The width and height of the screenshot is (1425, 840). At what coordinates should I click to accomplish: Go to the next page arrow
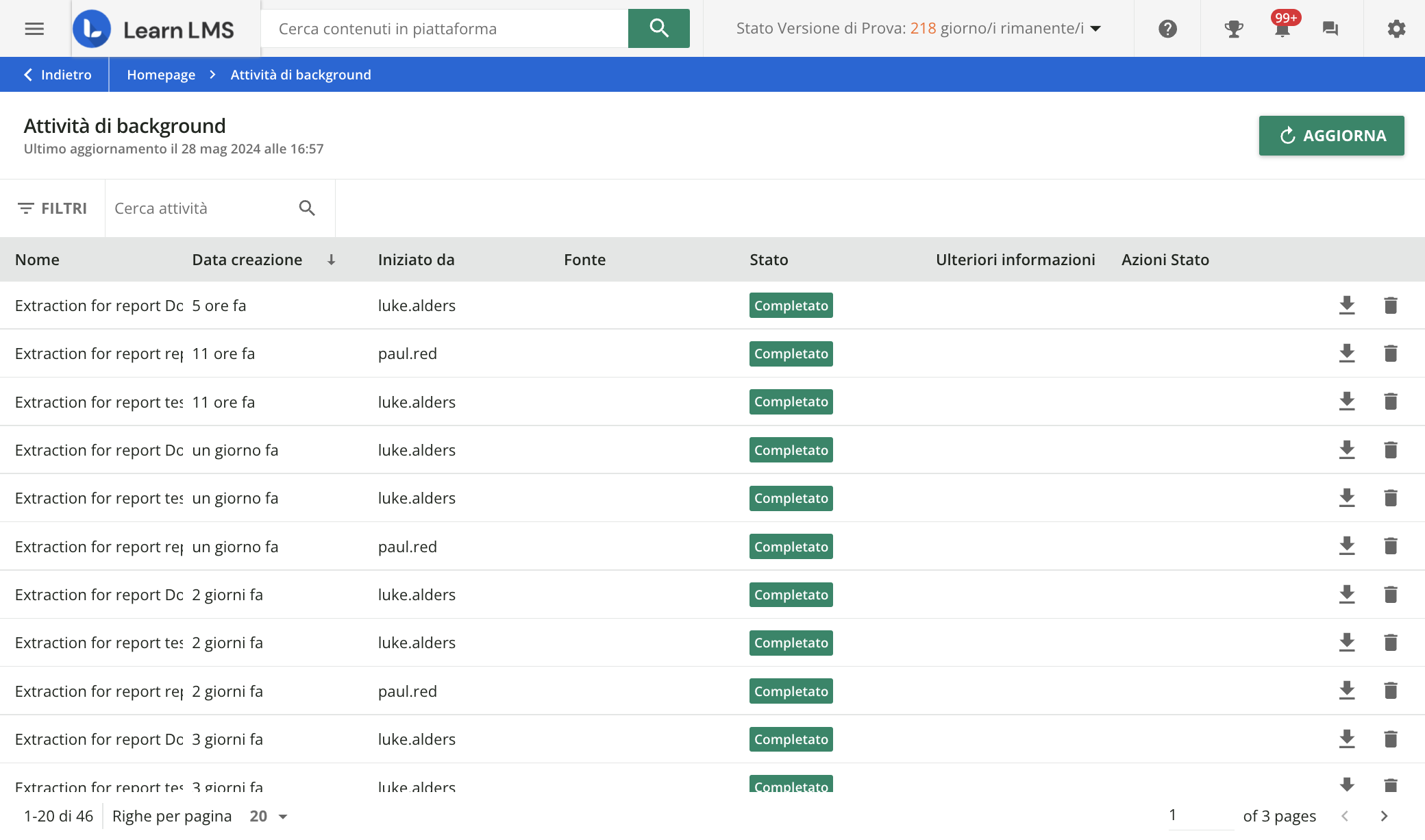click(1384, 816)
